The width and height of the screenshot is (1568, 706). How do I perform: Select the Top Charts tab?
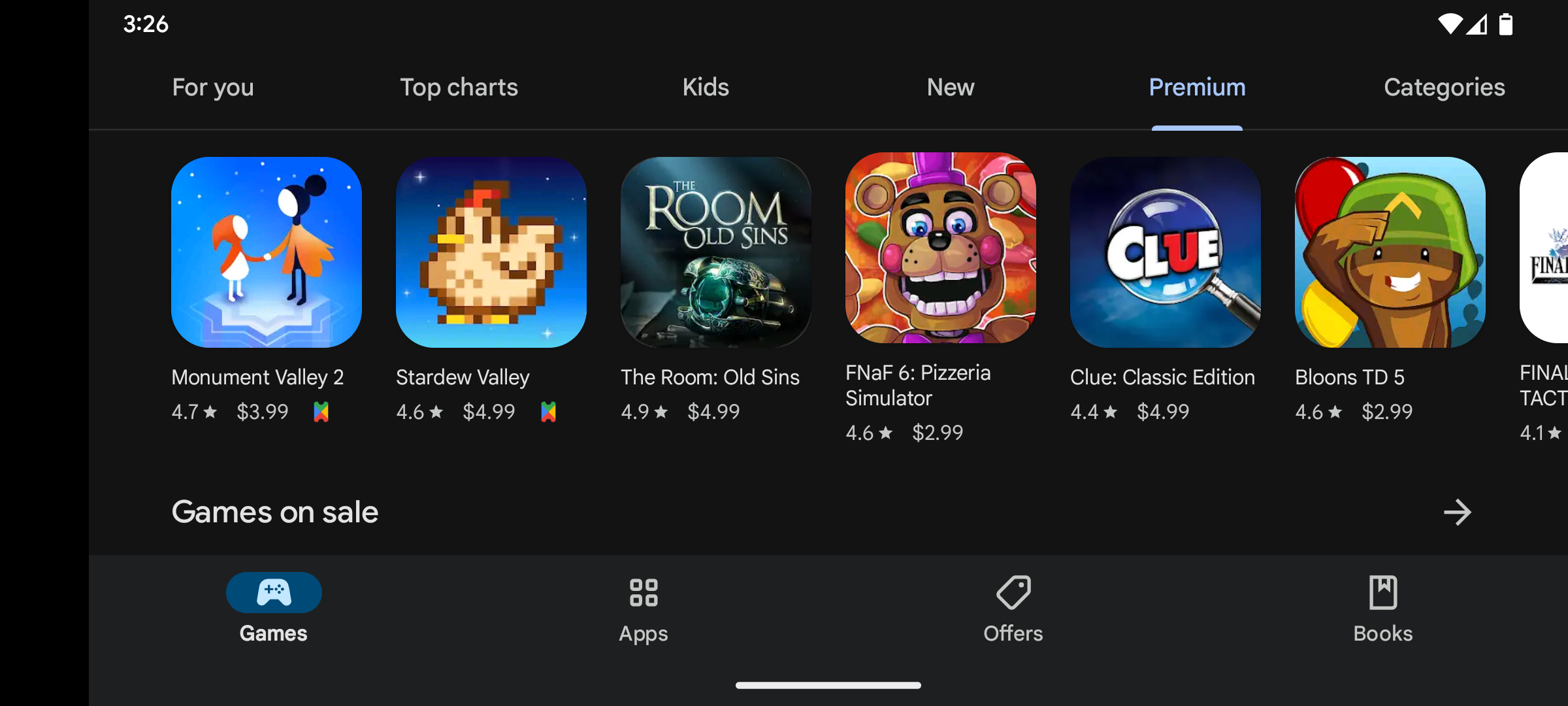[x=459, y=87]
